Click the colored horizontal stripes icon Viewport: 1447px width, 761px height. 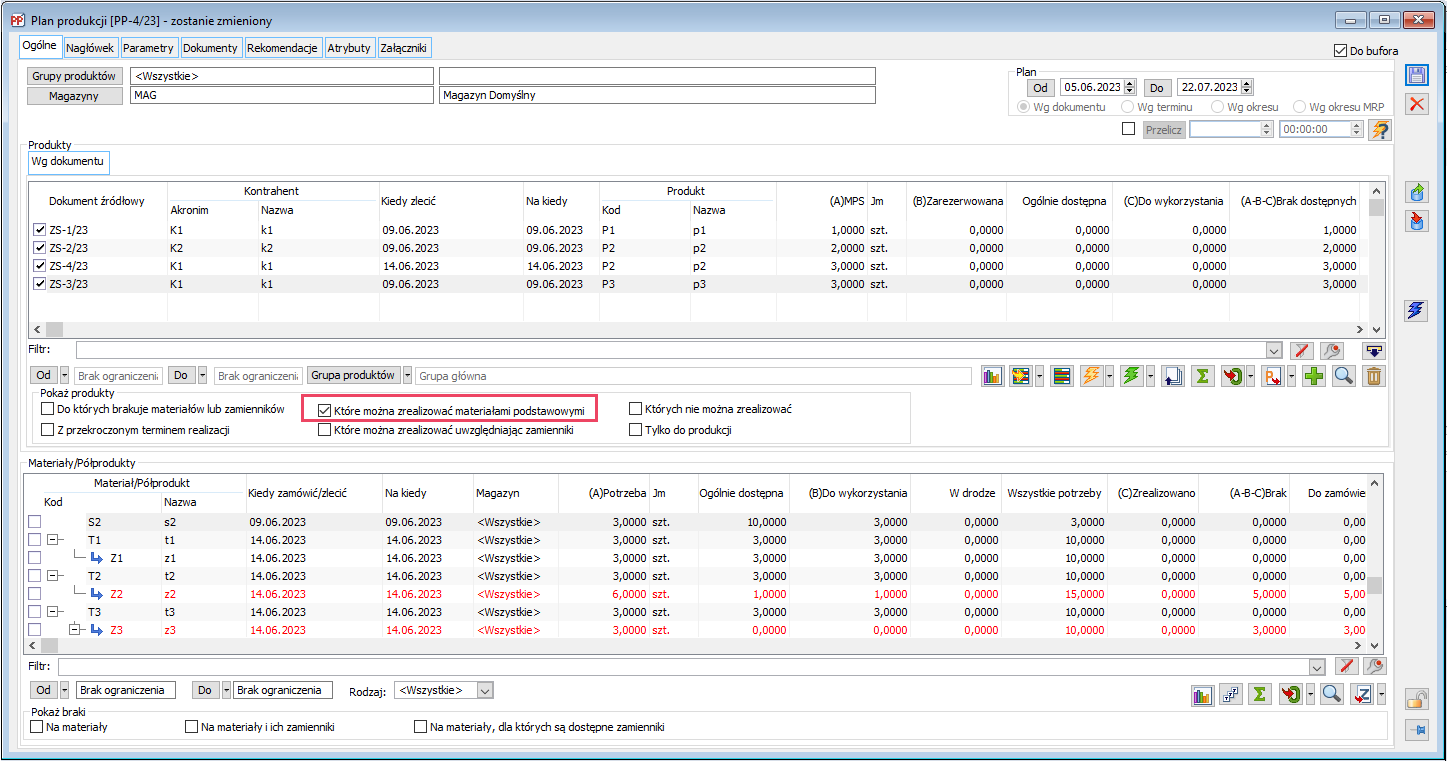[1062, 376]
